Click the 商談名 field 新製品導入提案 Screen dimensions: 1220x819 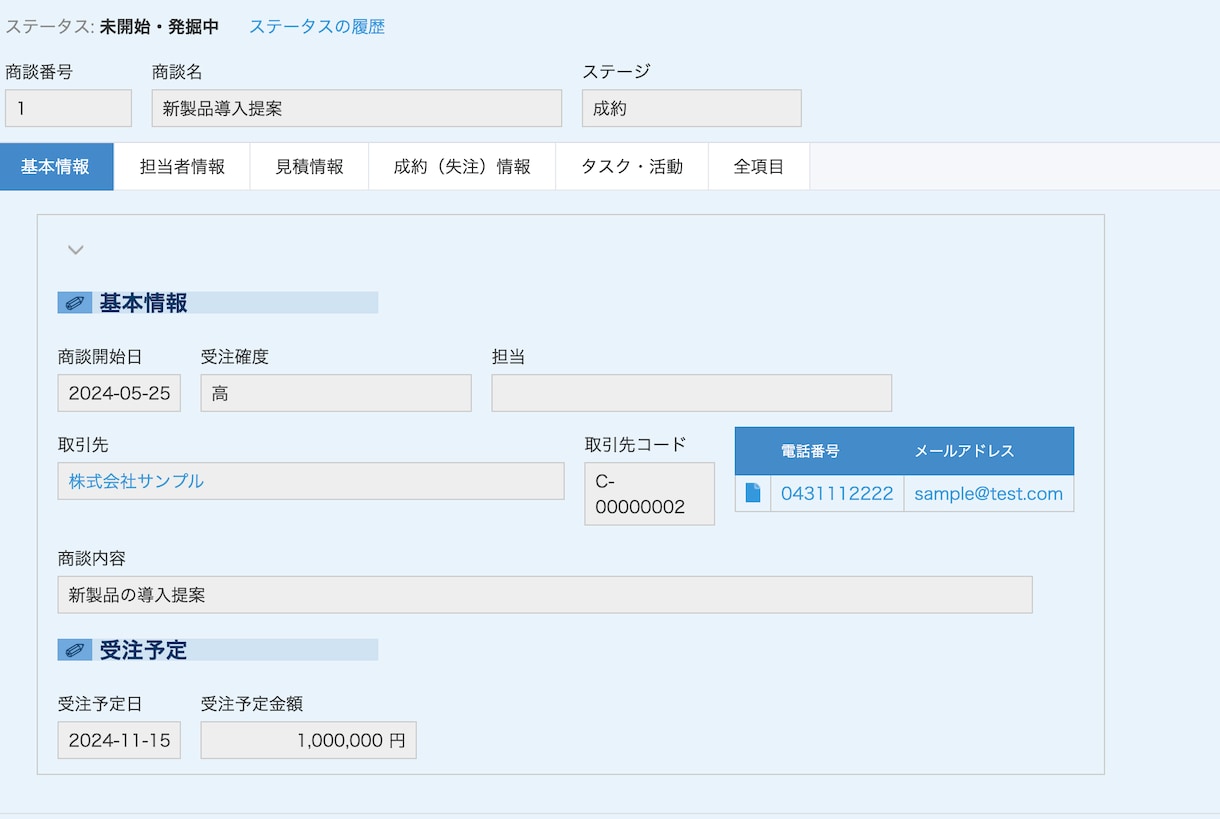coord(357,108)
